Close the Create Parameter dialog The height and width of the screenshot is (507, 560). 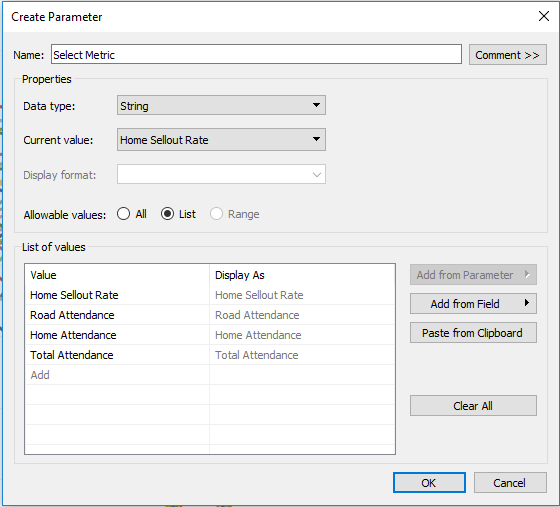pyautogui.click(x=544, y=16)
